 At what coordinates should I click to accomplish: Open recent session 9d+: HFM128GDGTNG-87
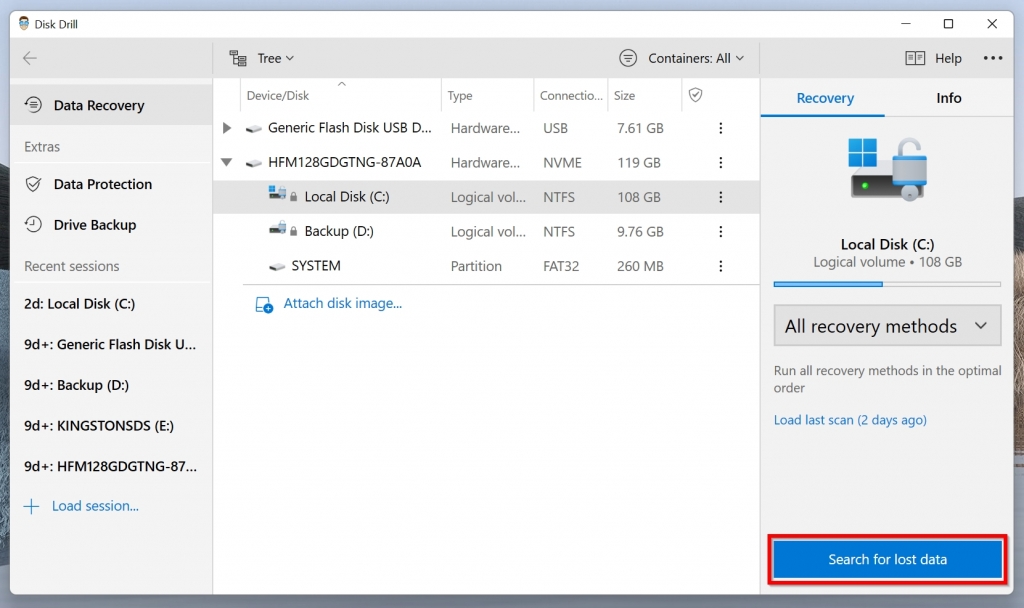click(111, 466)
